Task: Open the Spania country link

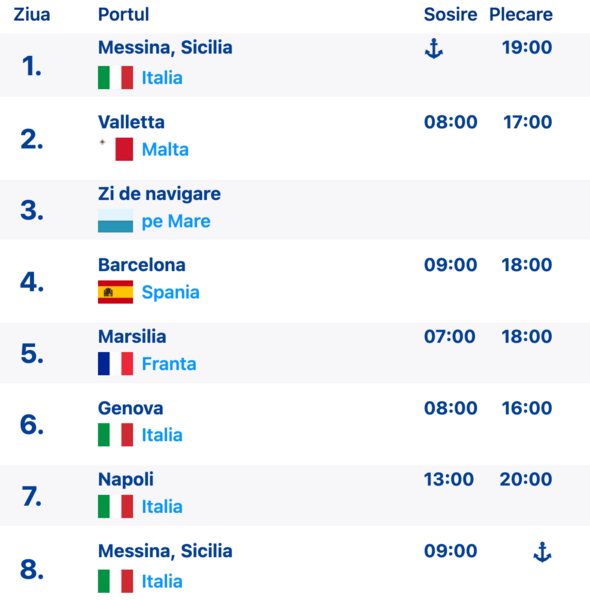Action: click(171, 292)
